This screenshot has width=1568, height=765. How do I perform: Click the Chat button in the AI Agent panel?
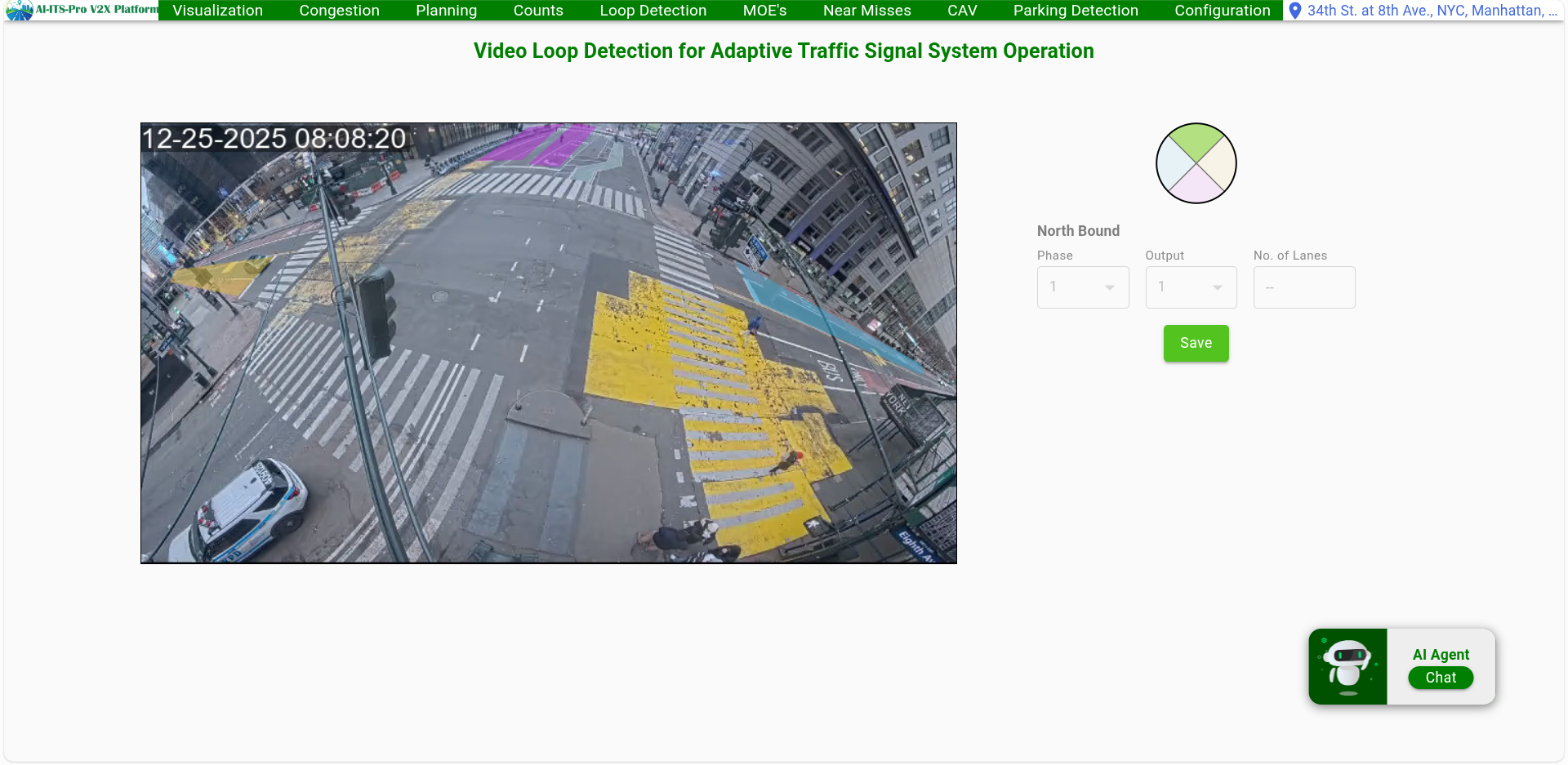point(1440,678)
